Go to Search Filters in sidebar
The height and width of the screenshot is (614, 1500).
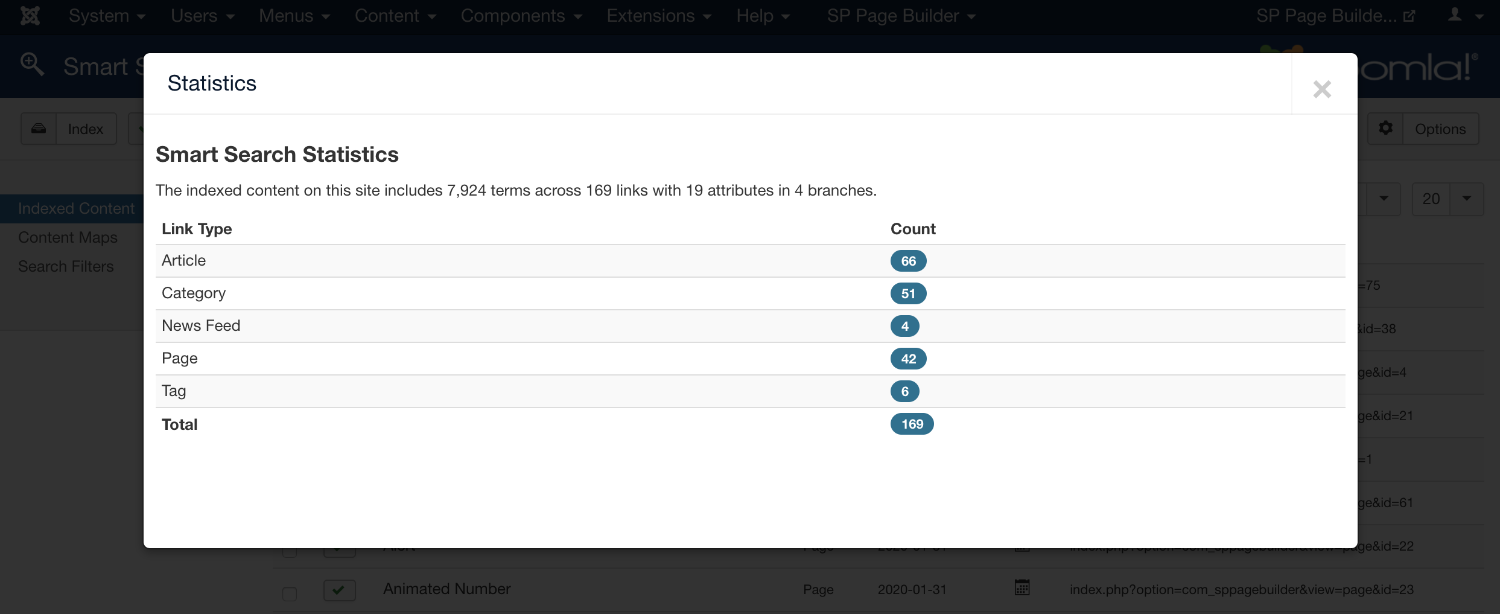[x=66, y=266]
